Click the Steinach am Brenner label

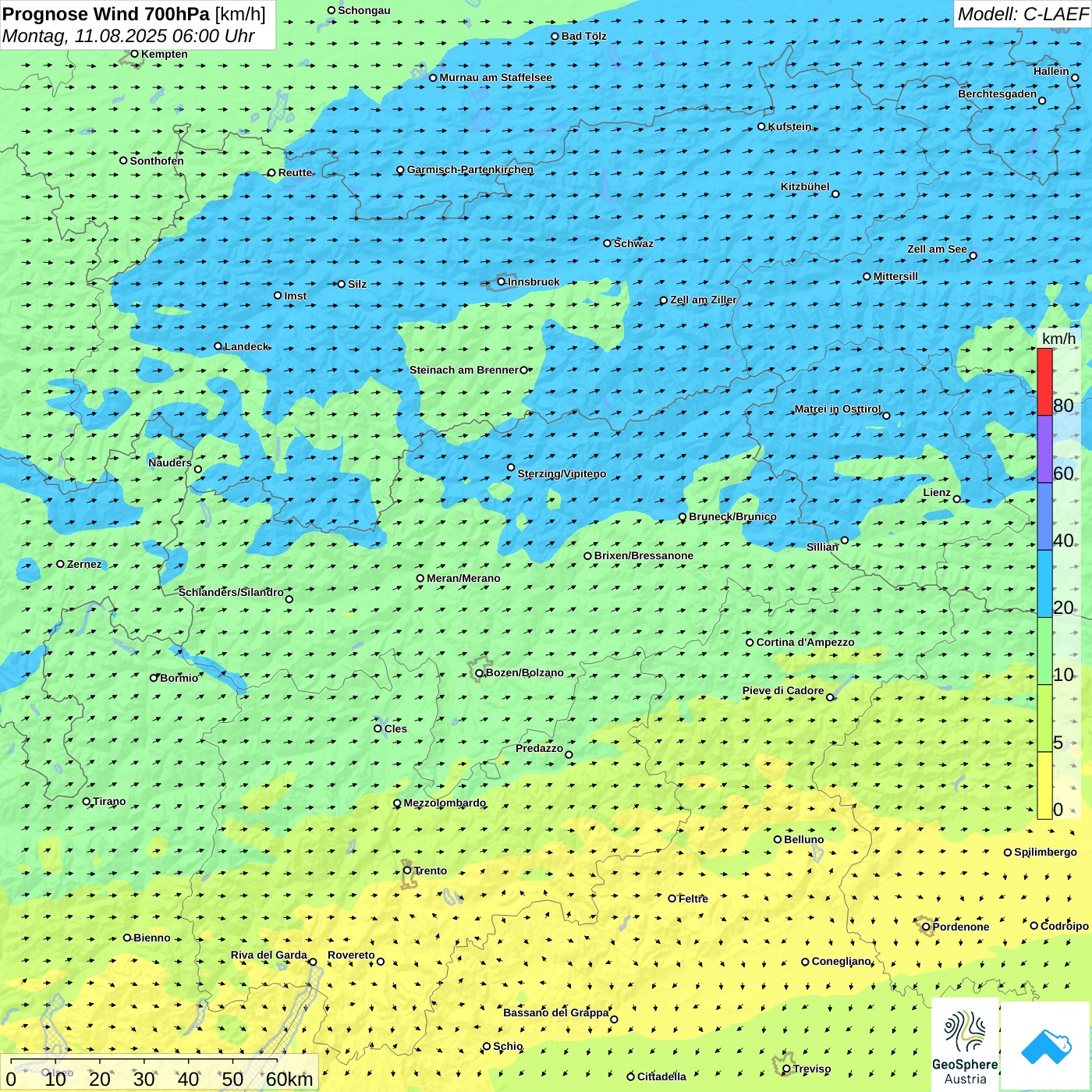464,370
